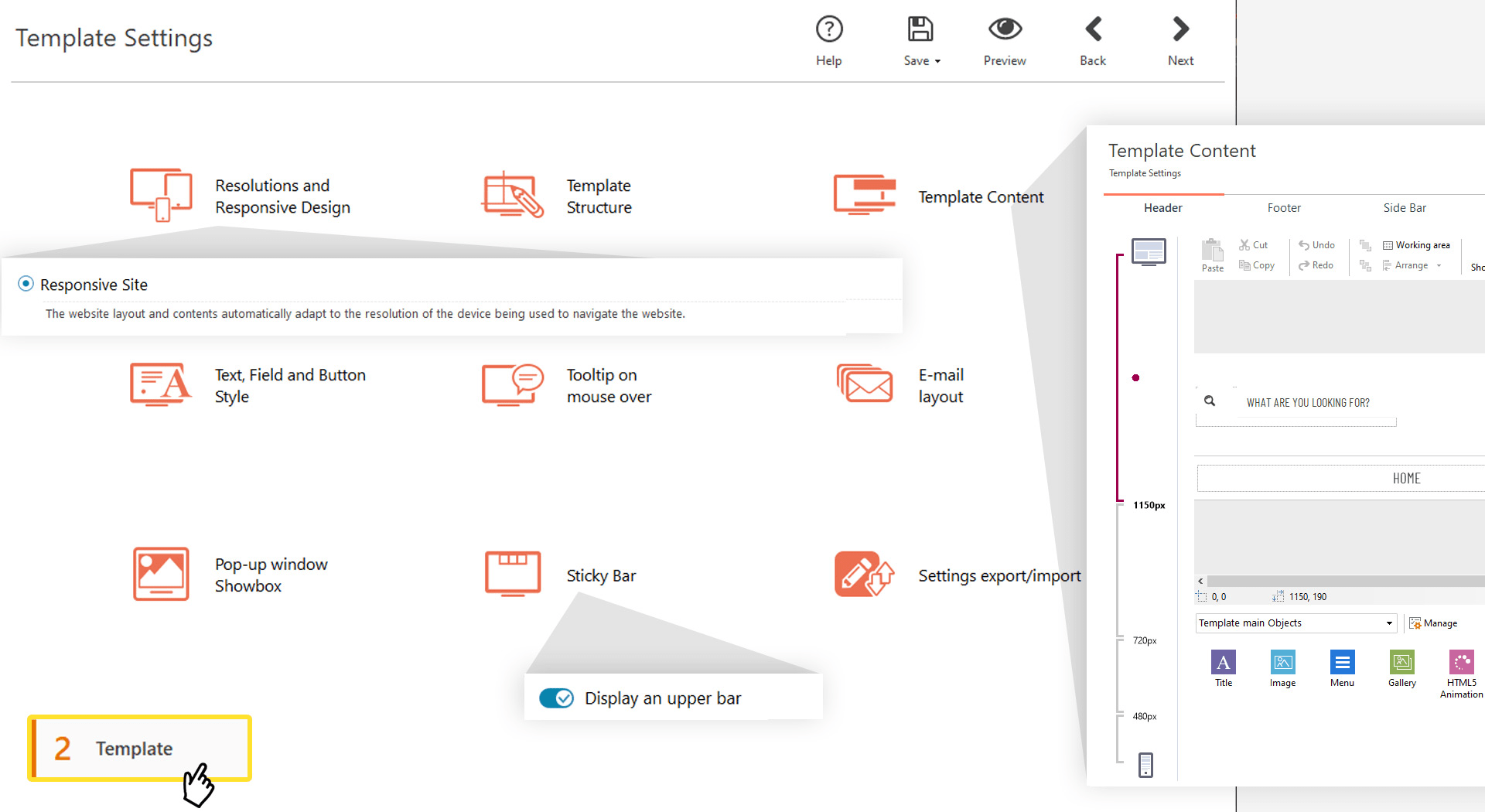Viewport: 1485px width, 812px height.
Task: Switch to the Side Bar tab
Action: point(1405,207)
